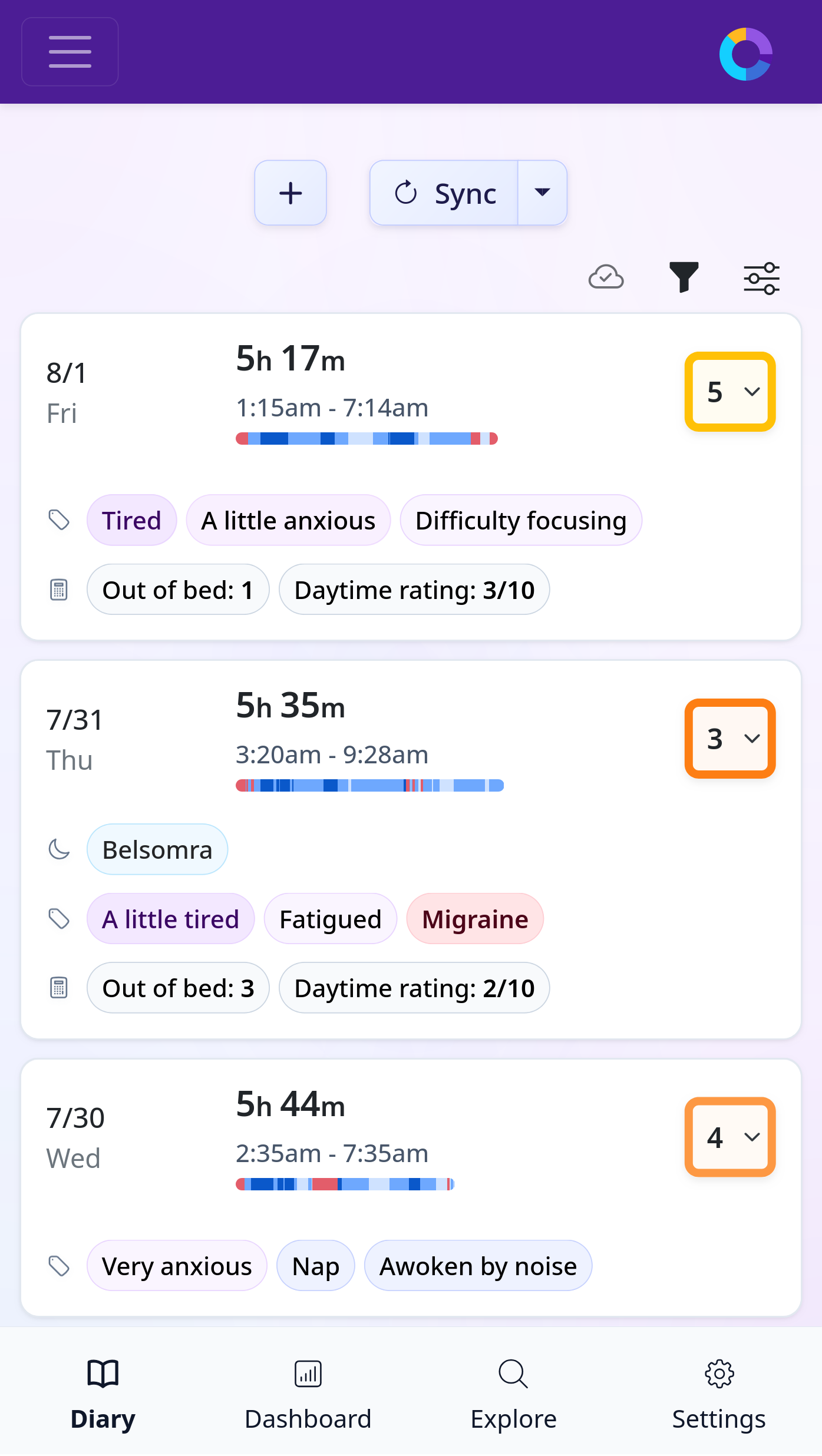Screen dimensions: 822x1456
Task: Click the sleep stage timeline bar for 8/1
Action: (367, 438)
